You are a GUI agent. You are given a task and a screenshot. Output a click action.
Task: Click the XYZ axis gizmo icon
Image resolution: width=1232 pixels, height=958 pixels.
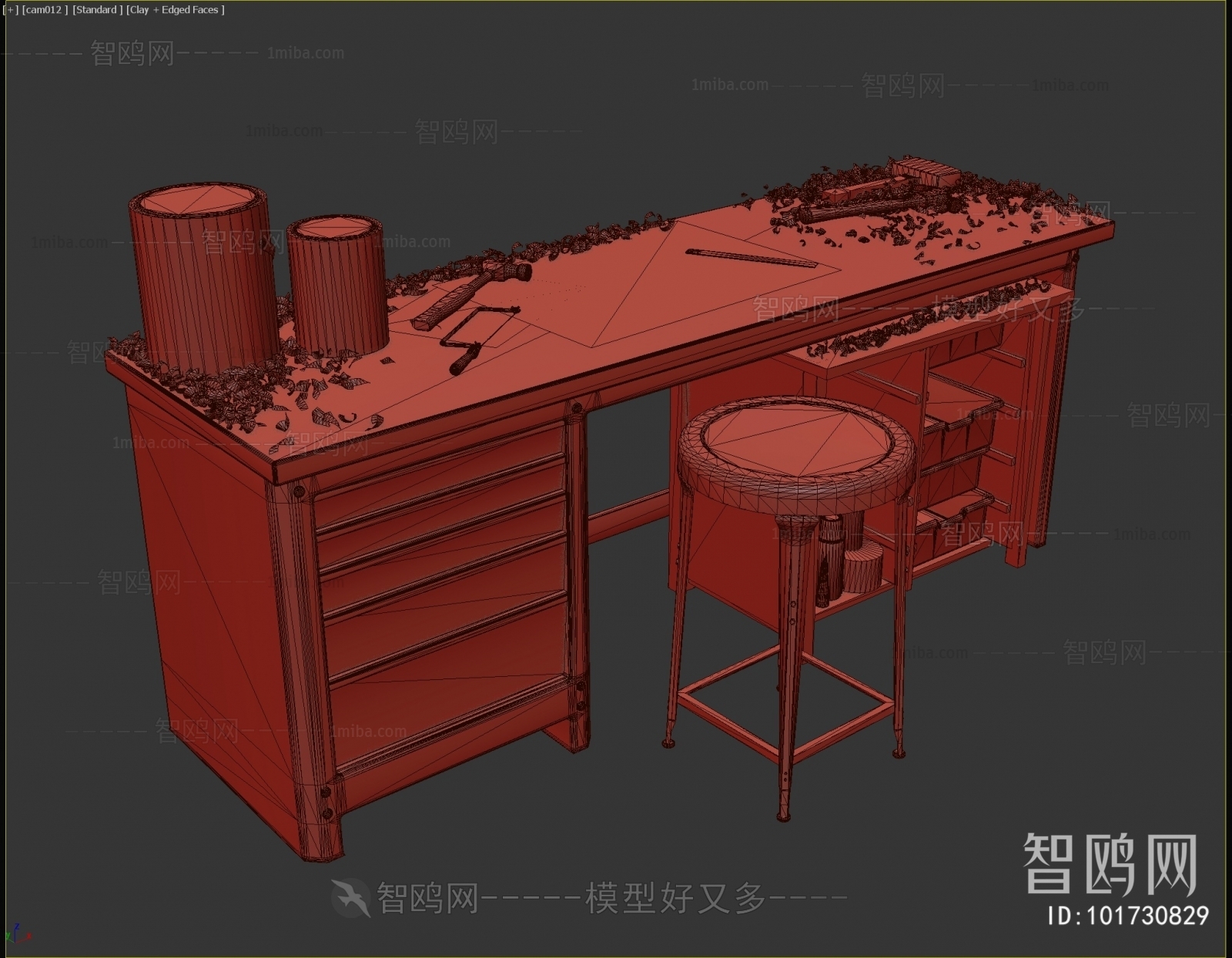tap(17, 934)
